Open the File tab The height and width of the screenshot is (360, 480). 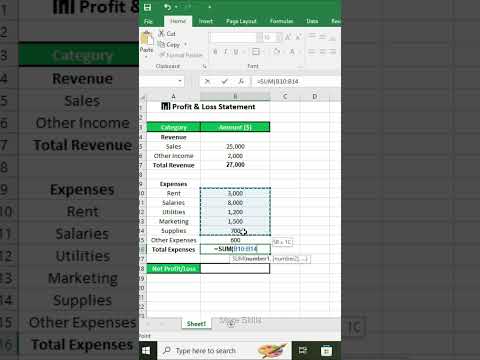coord(148,21)
